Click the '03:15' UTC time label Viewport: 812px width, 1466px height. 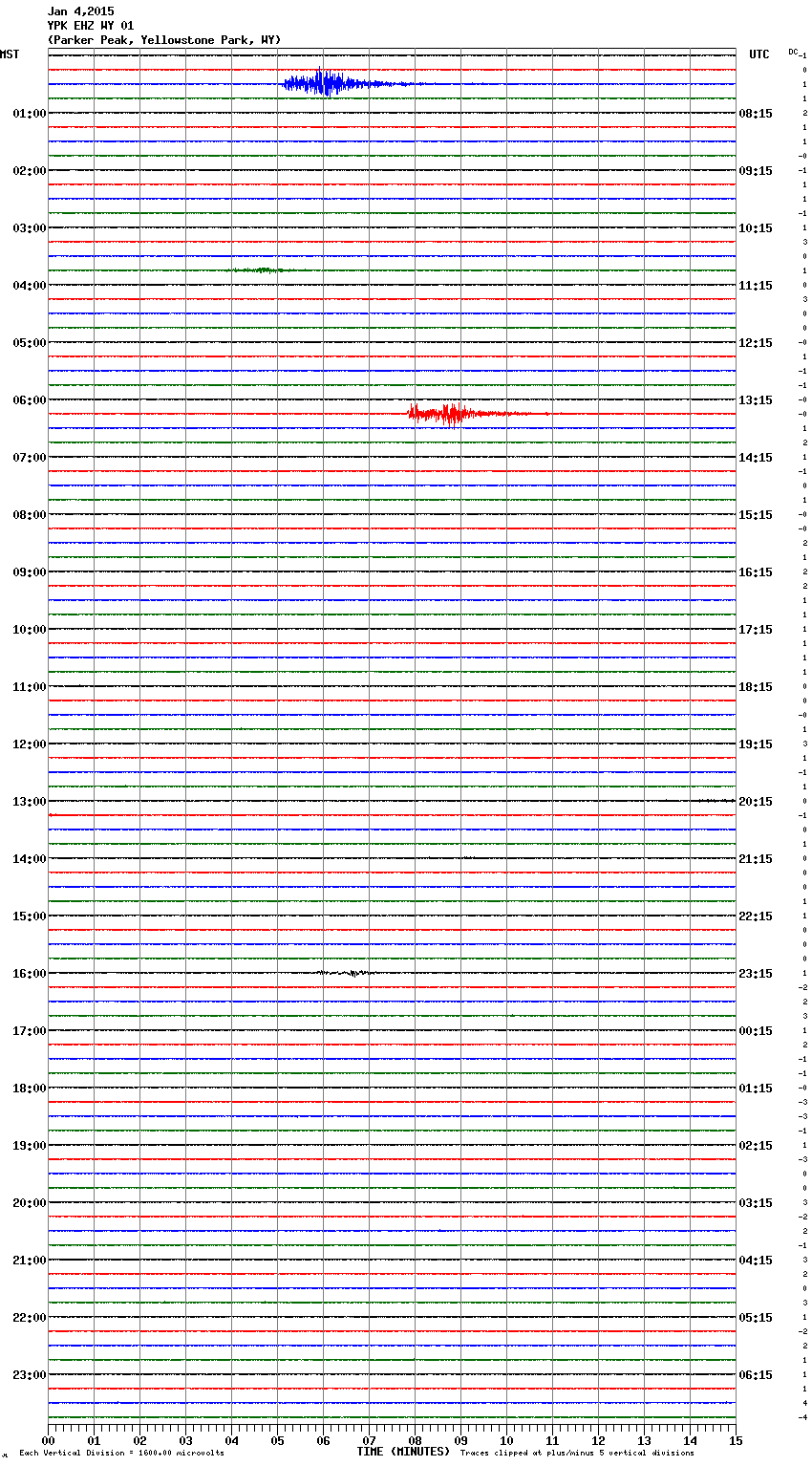point(756,1203)
